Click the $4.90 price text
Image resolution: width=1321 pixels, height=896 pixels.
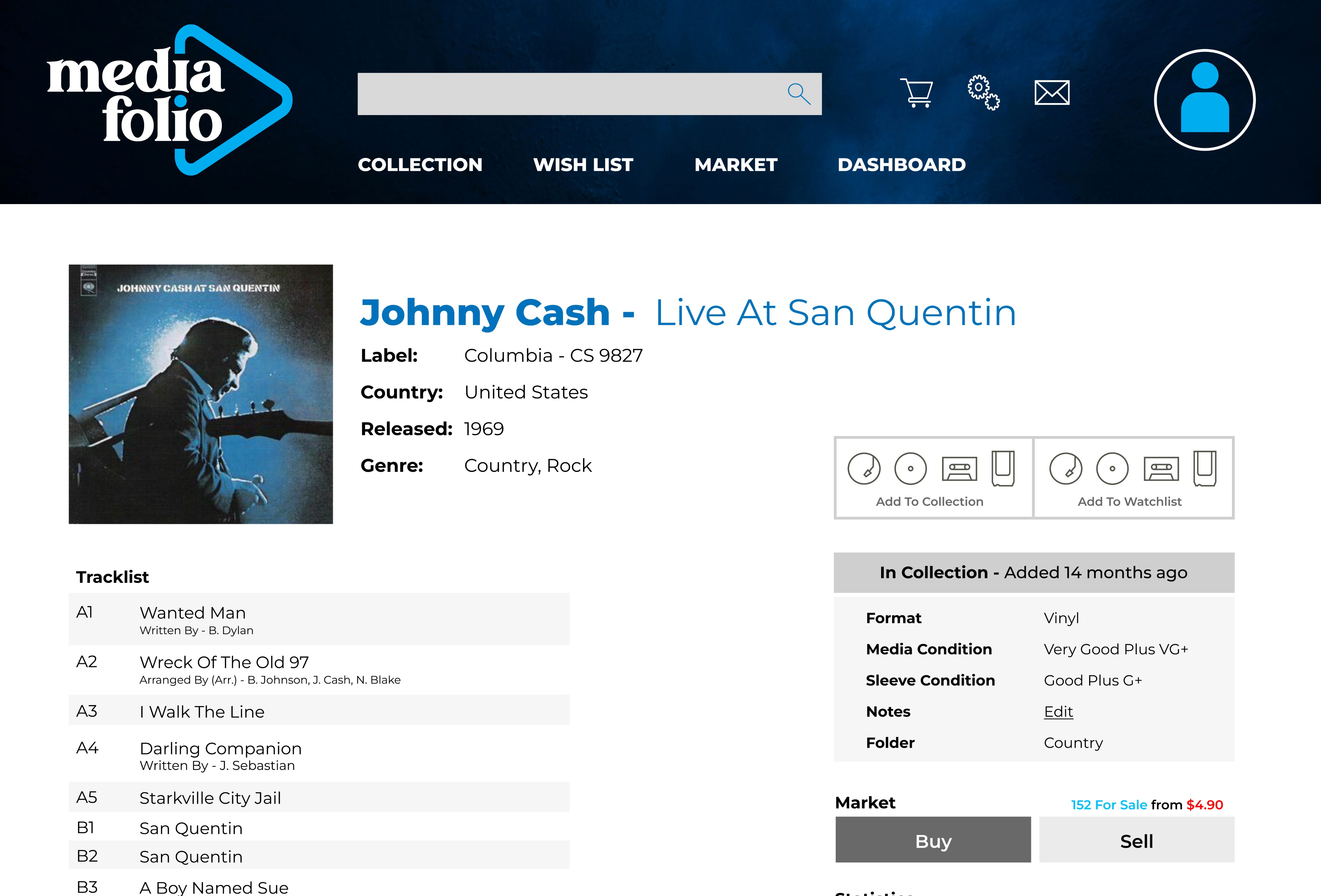click(1205, 804)
